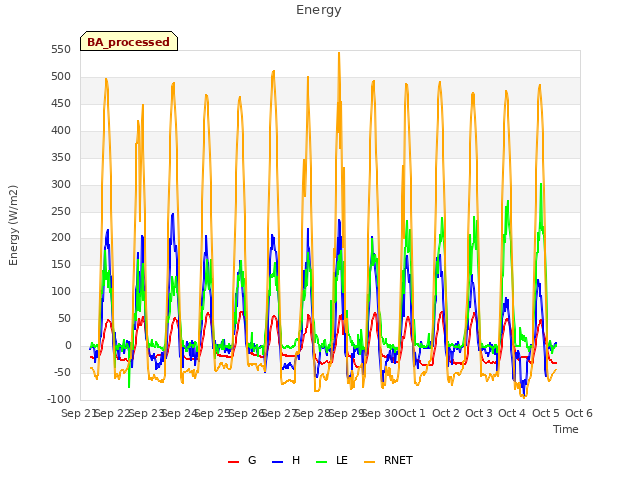Click the 500 y-axis tick label
The height and width of the screenshot is (480, 640).
(x=61, y=77)
